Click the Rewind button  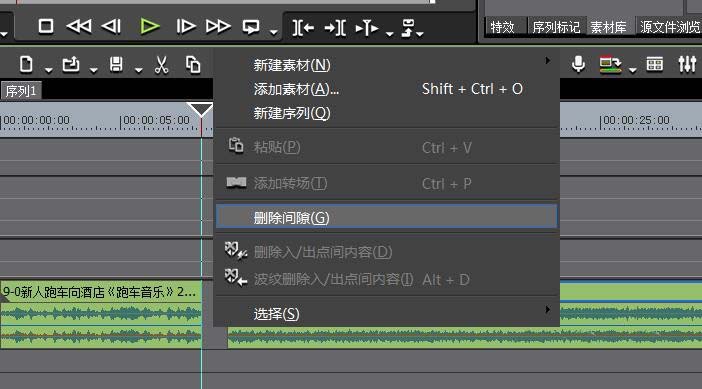click(x=79, y=26)
